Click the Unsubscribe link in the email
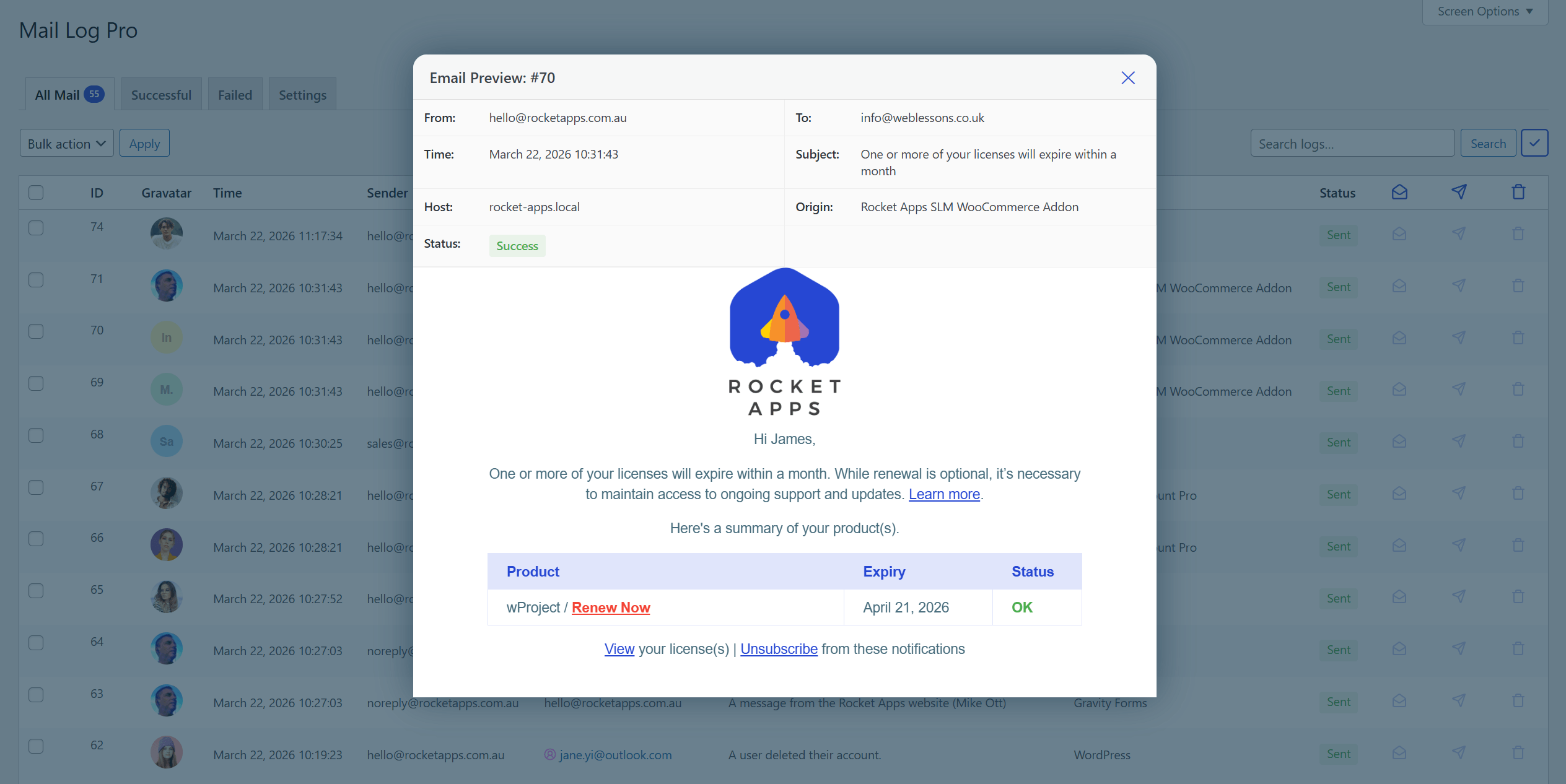 click(779, 648)
